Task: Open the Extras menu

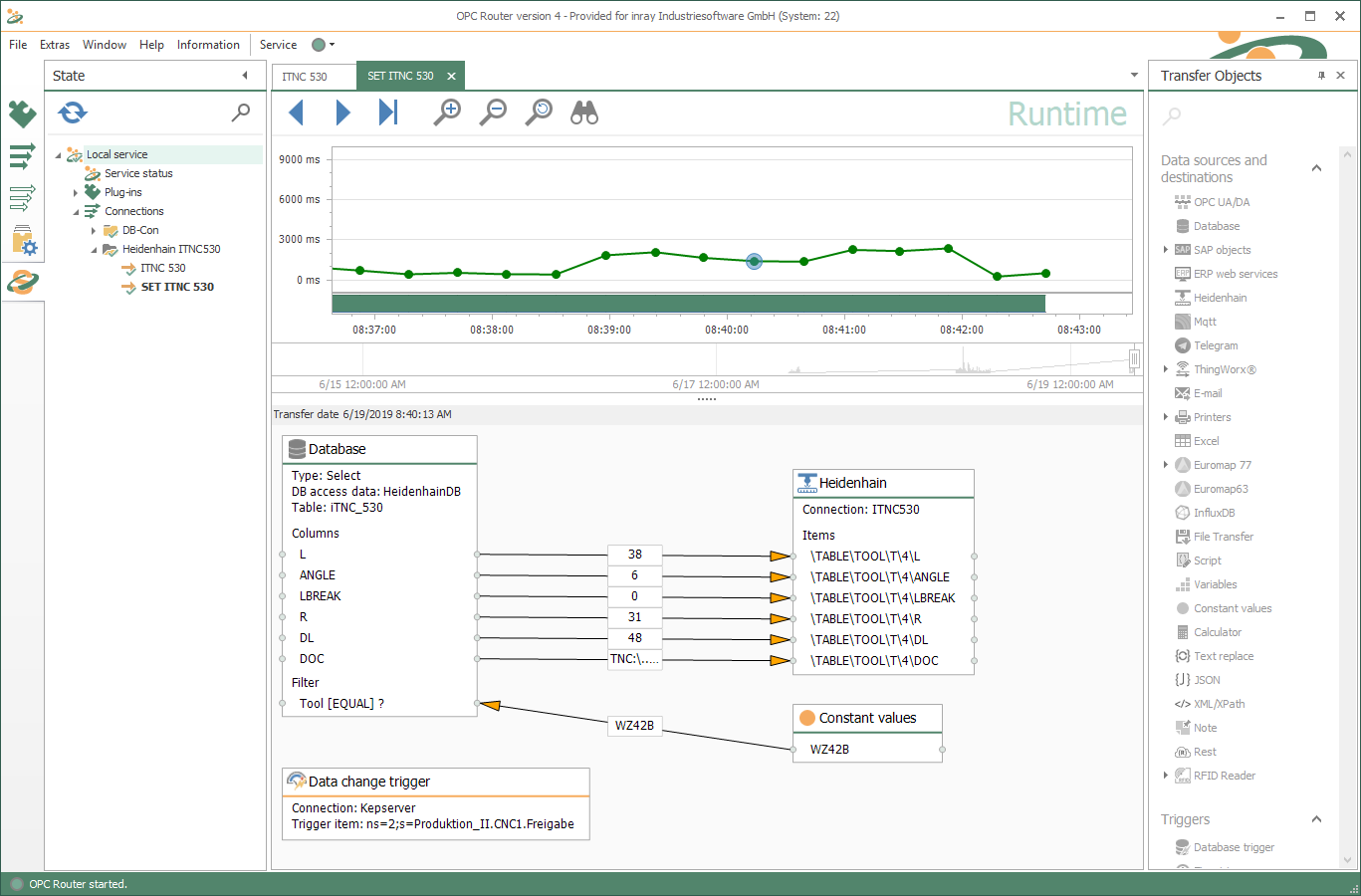Action: point(55,45)
